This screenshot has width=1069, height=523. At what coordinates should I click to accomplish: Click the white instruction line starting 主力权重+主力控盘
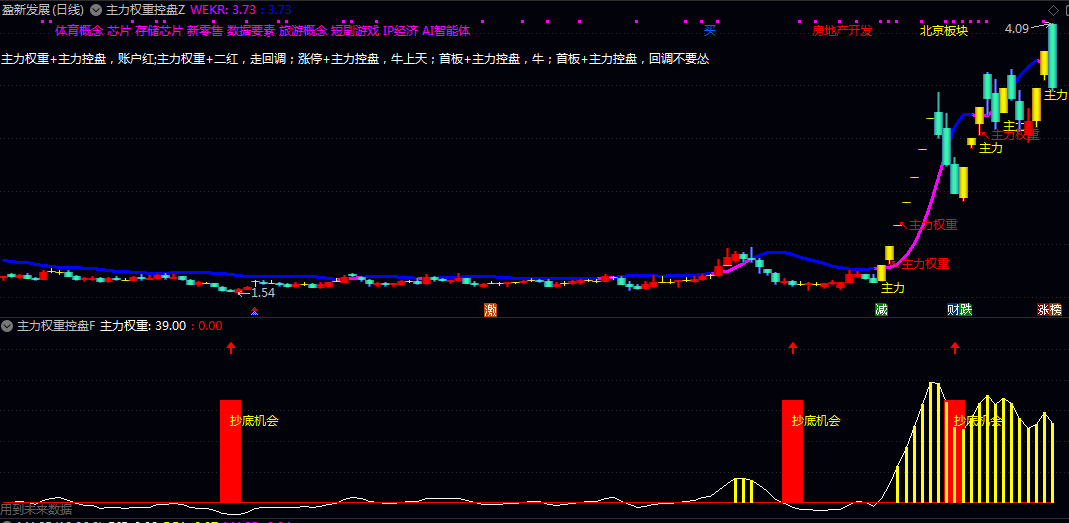point(355,59)
